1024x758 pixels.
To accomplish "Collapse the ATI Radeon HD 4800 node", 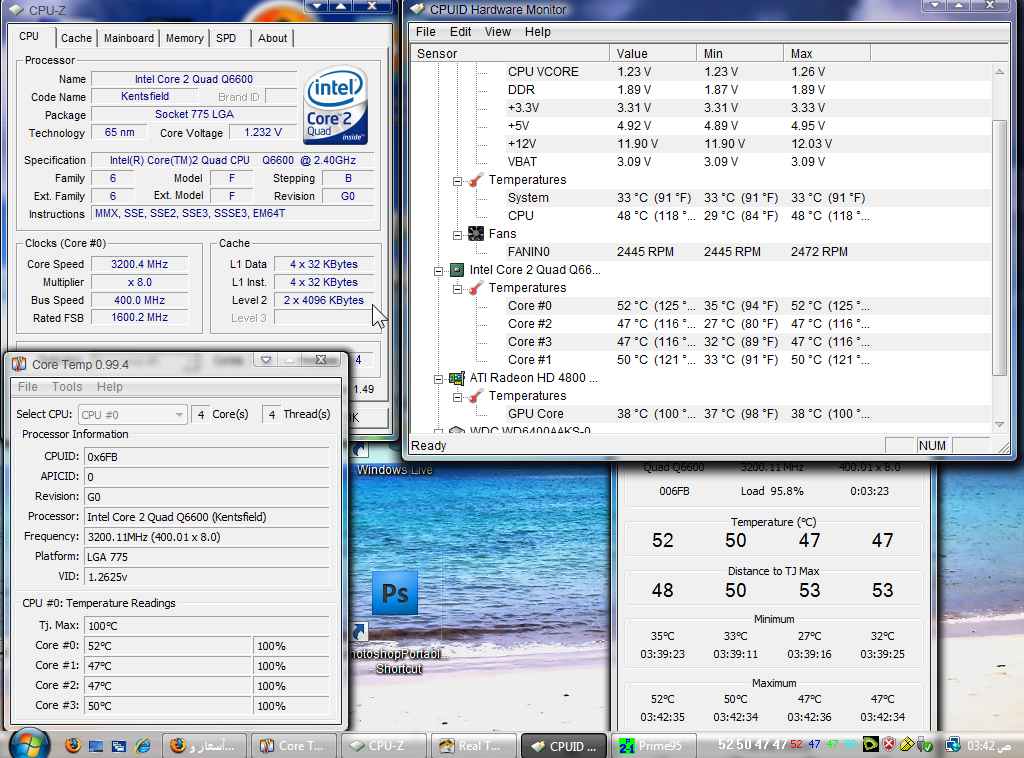I will [x=438, y=379].
